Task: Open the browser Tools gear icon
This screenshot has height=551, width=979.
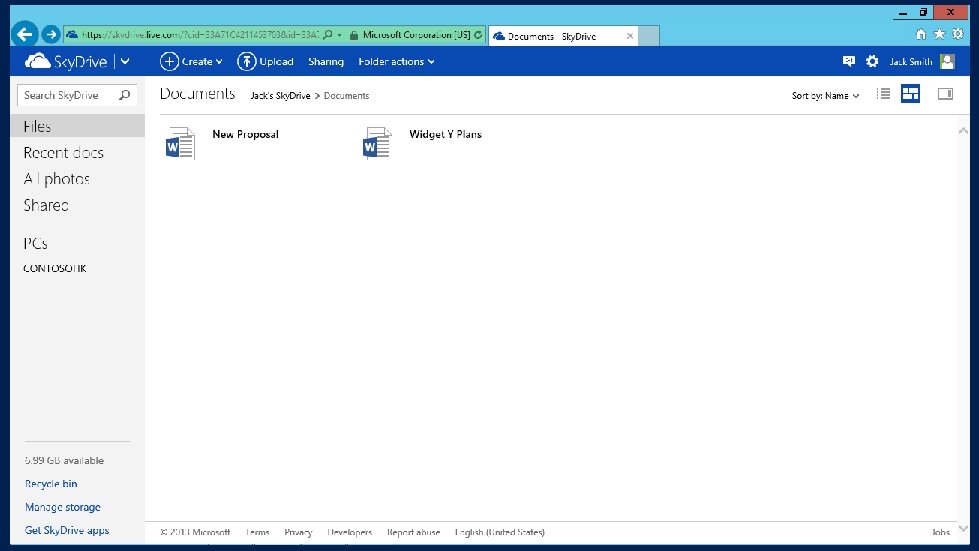Action: (958, 34)
